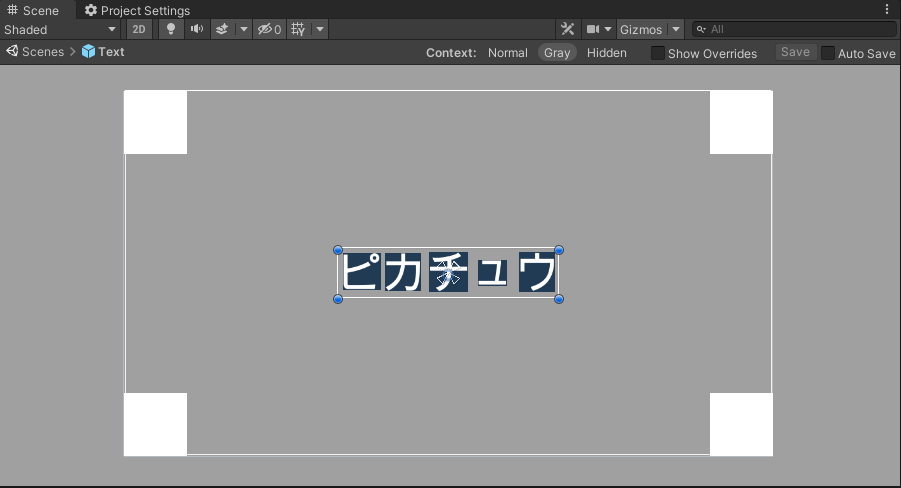Toggle scene effects icon
This screenshot has height=488, width=901.
tap(222, 29)
